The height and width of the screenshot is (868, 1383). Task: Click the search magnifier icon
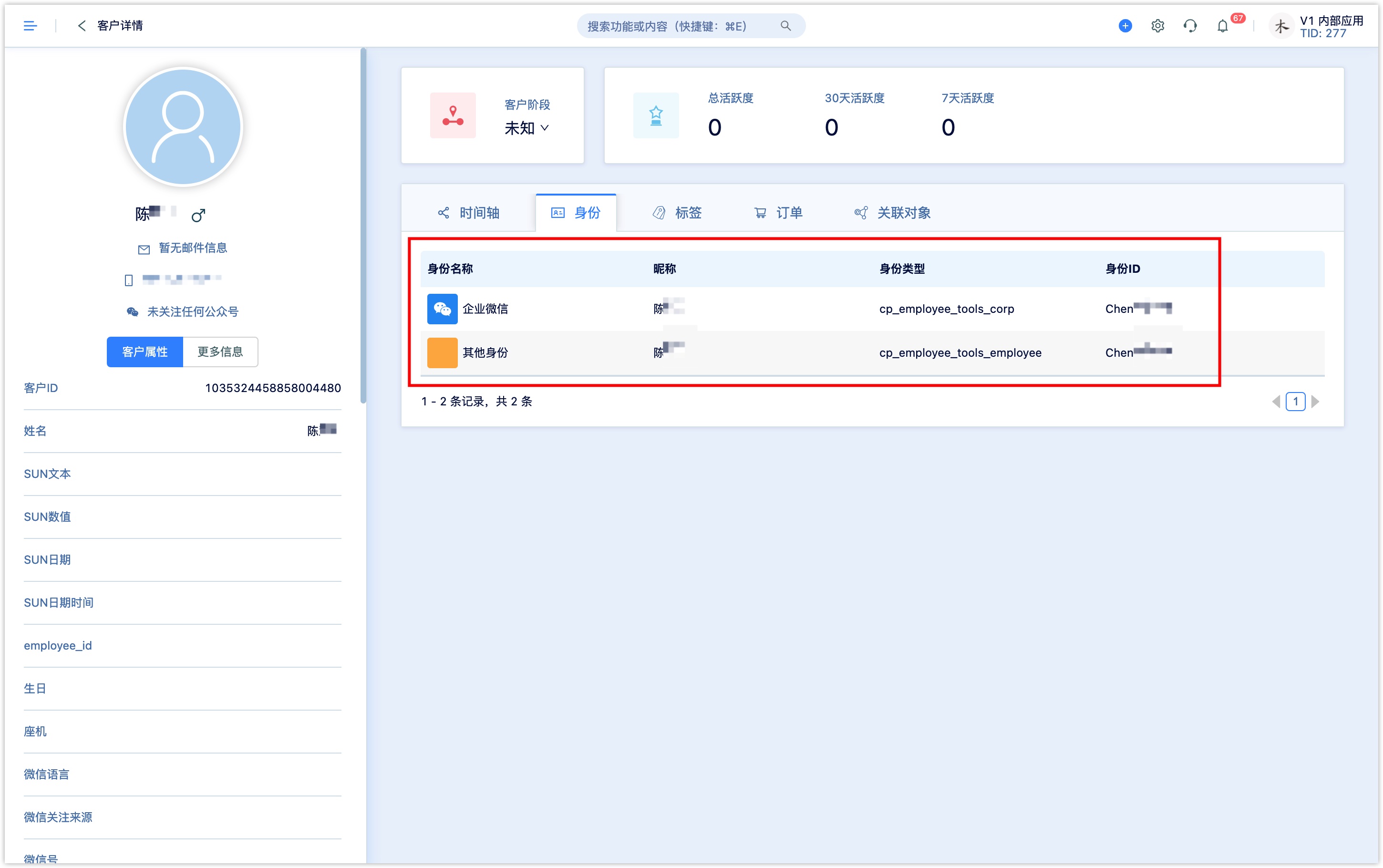[x=785, y=26]
